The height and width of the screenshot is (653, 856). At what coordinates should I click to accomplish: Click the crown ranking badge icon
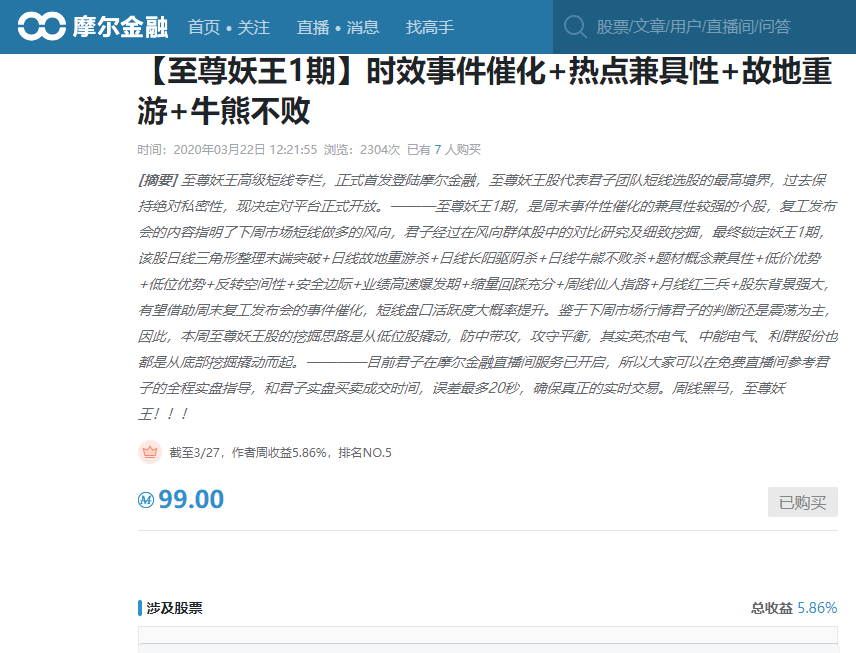(x=150, y=452)
